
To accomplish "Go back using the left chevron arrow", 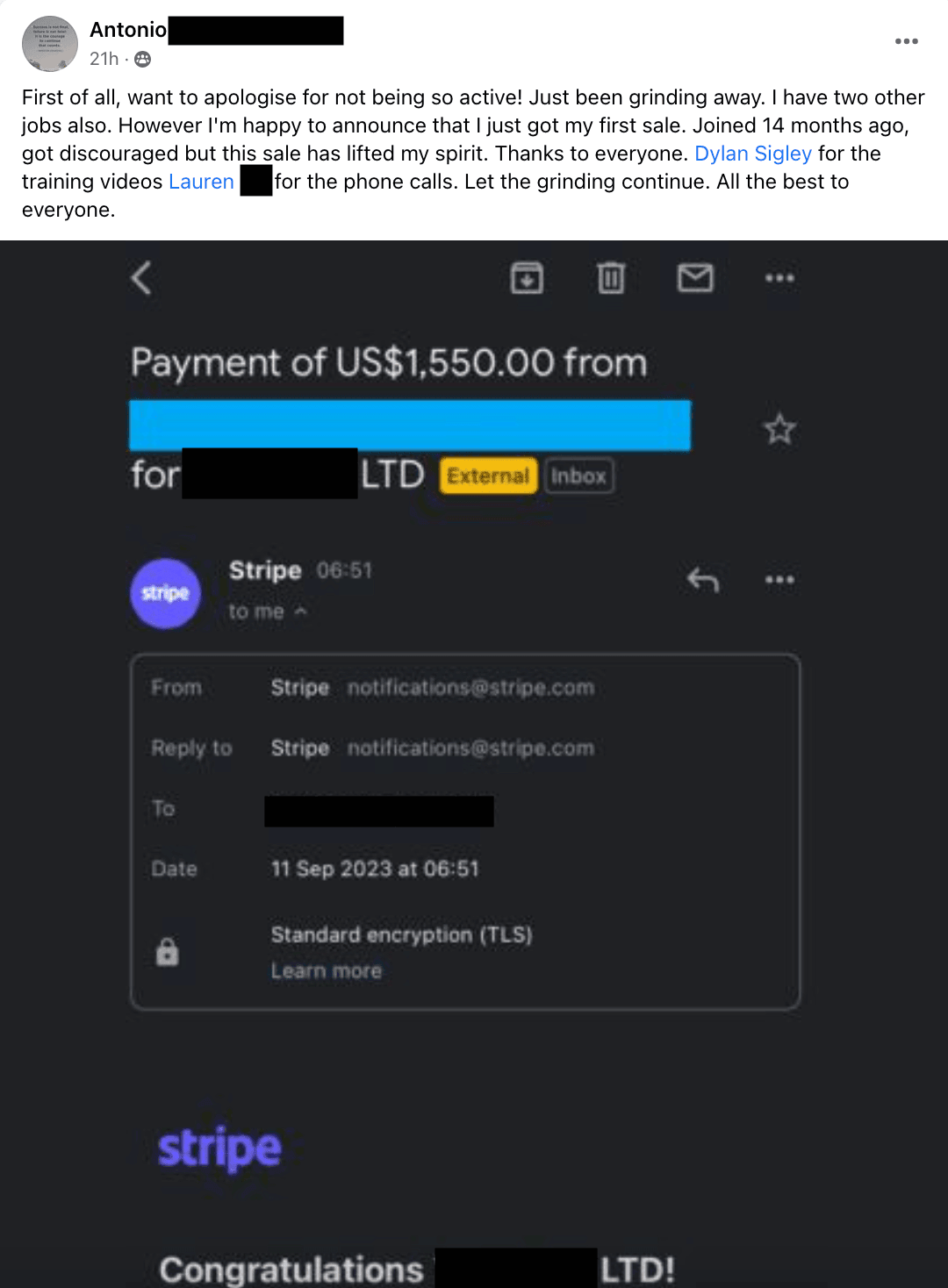I will (x=141, y=279).
